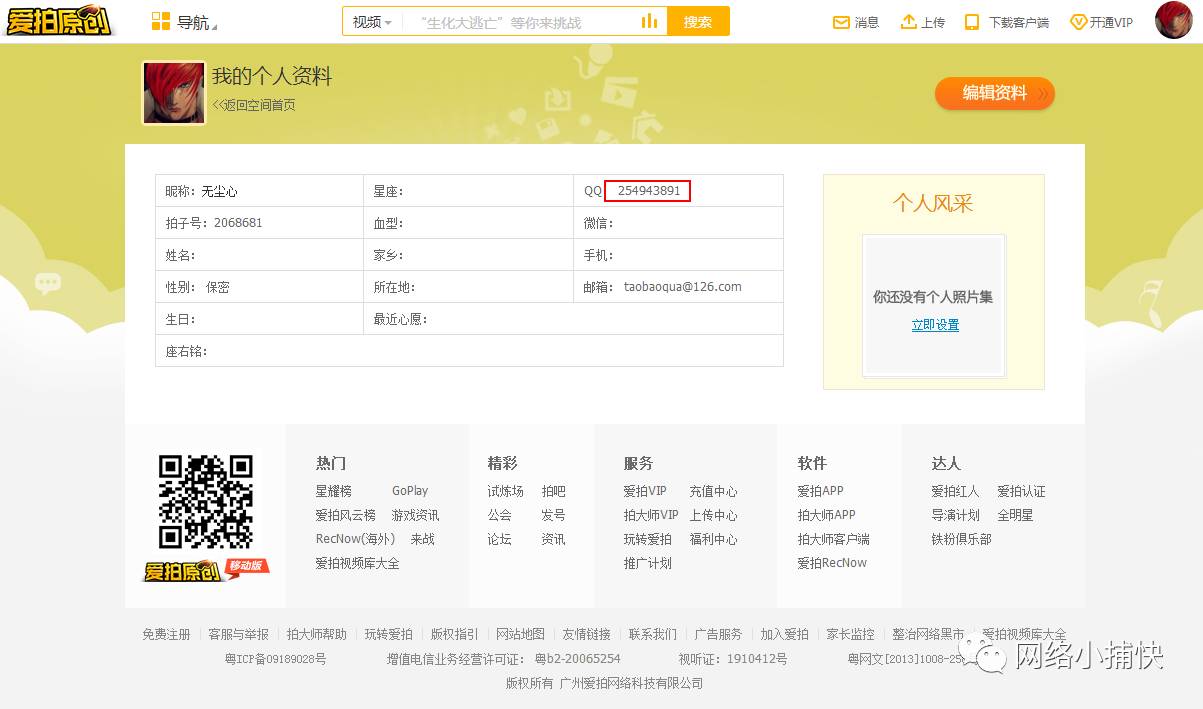Viewport: 1203px width, 709px height.
Task: Follow the 返回空间首页 link
Action: click(x=254, y=105)
